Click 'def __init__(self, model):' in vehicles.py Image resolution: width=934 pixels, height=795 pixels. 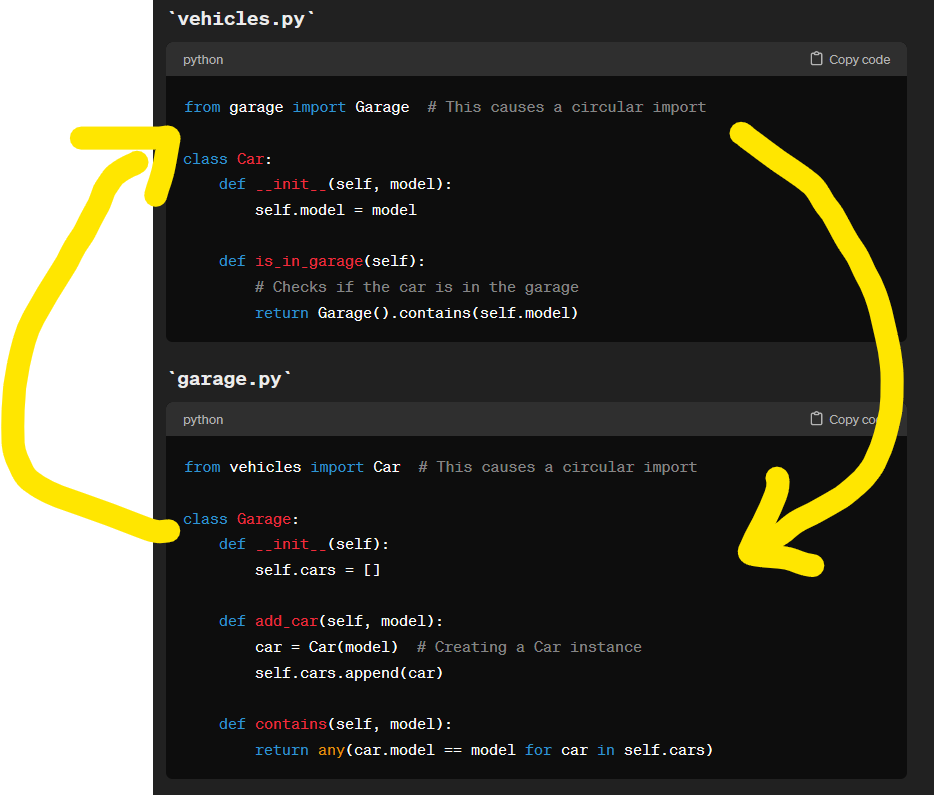(335, 185)
